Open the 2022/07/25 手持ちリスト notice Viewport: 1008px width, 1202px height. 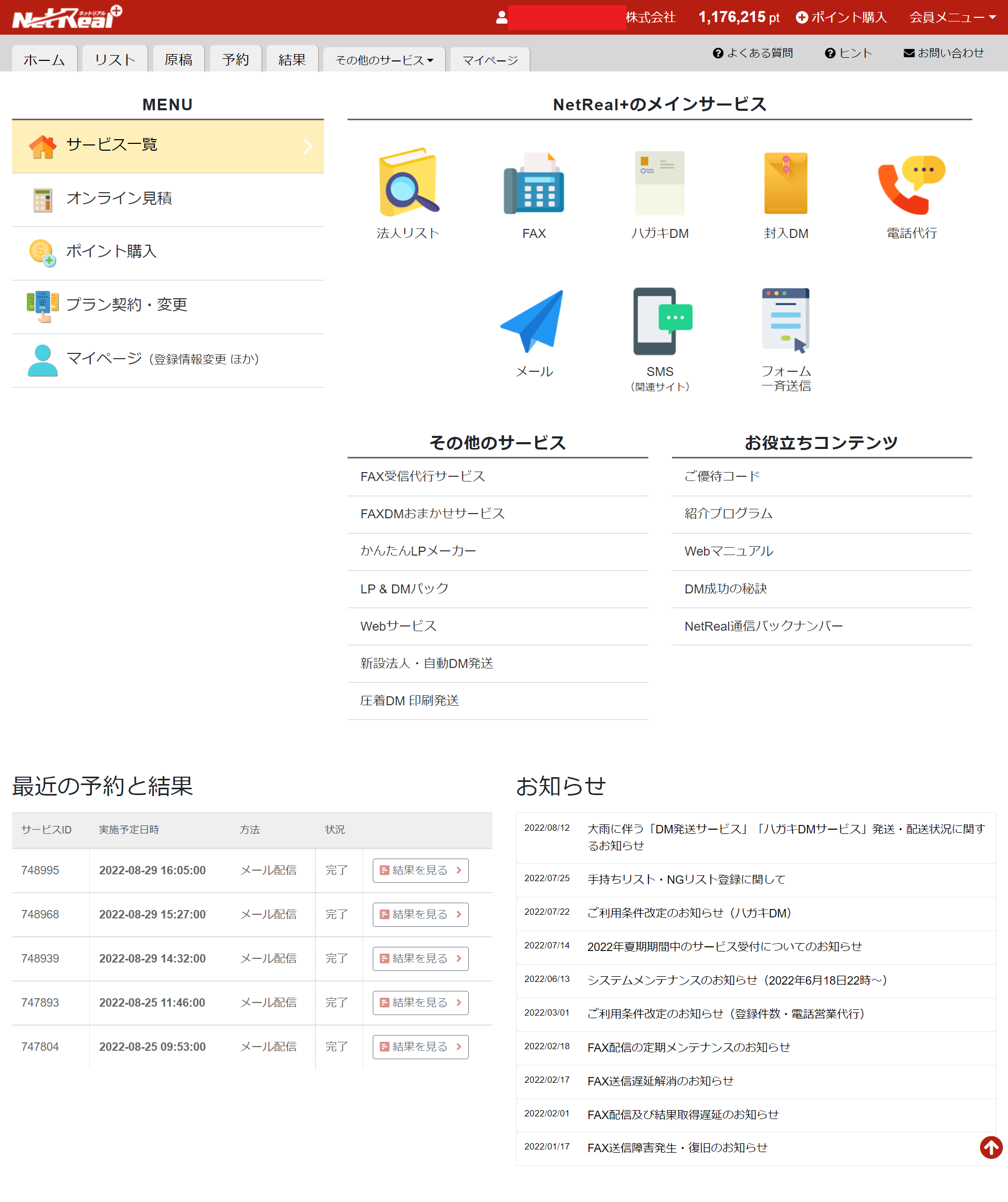[686, 879]
